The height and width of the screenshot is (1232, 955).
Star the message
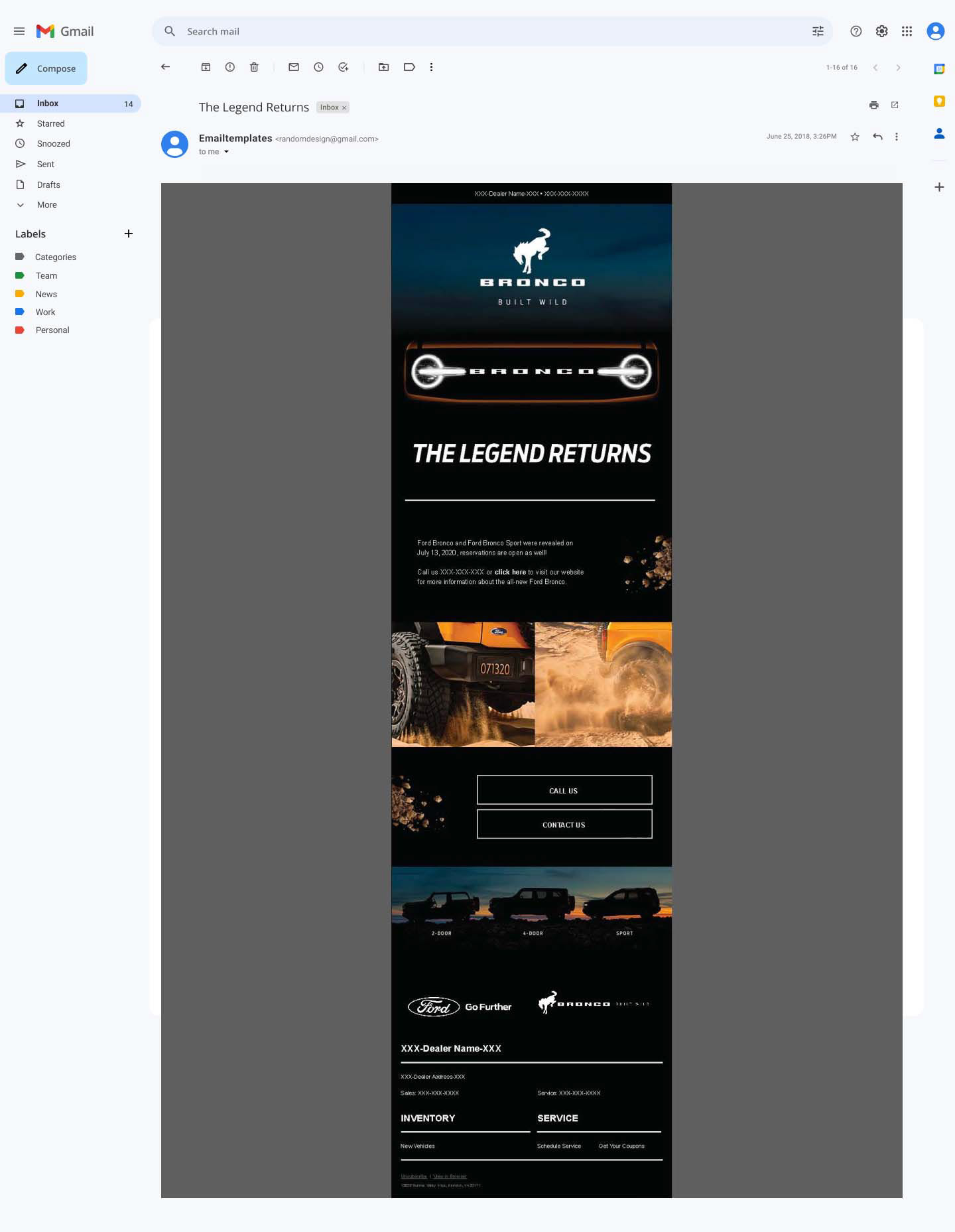pyautogui.click(x=855, y=137)
